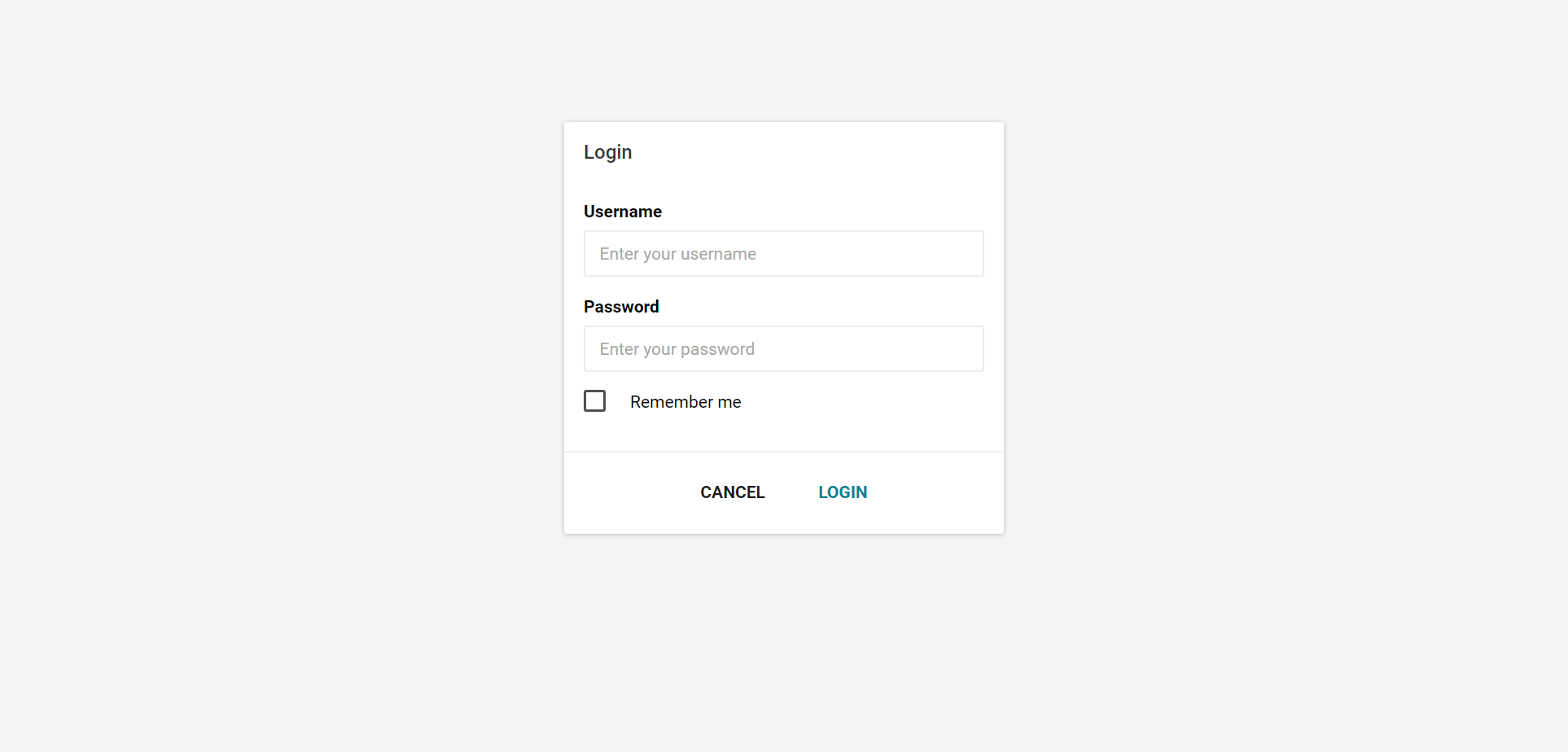This screenshot has width=1568, height=752.
Task: Click the teal LOGIN text button
Action: pos(843,492)
